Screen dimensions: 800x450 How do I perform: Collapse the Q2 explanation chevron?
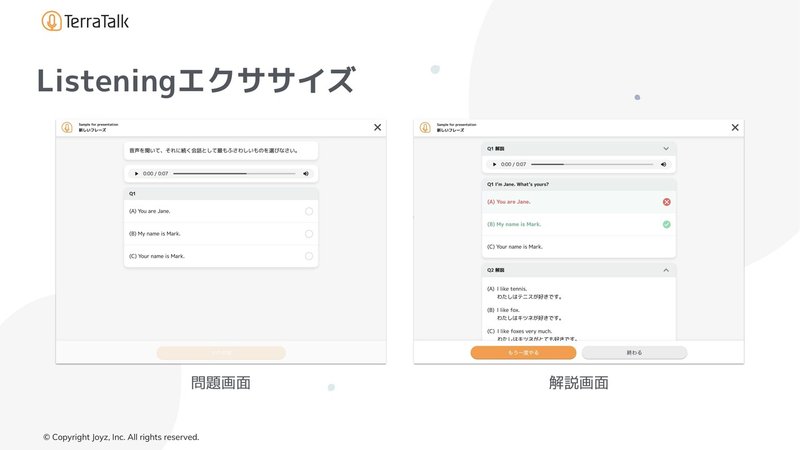click(x=666, y=270)
